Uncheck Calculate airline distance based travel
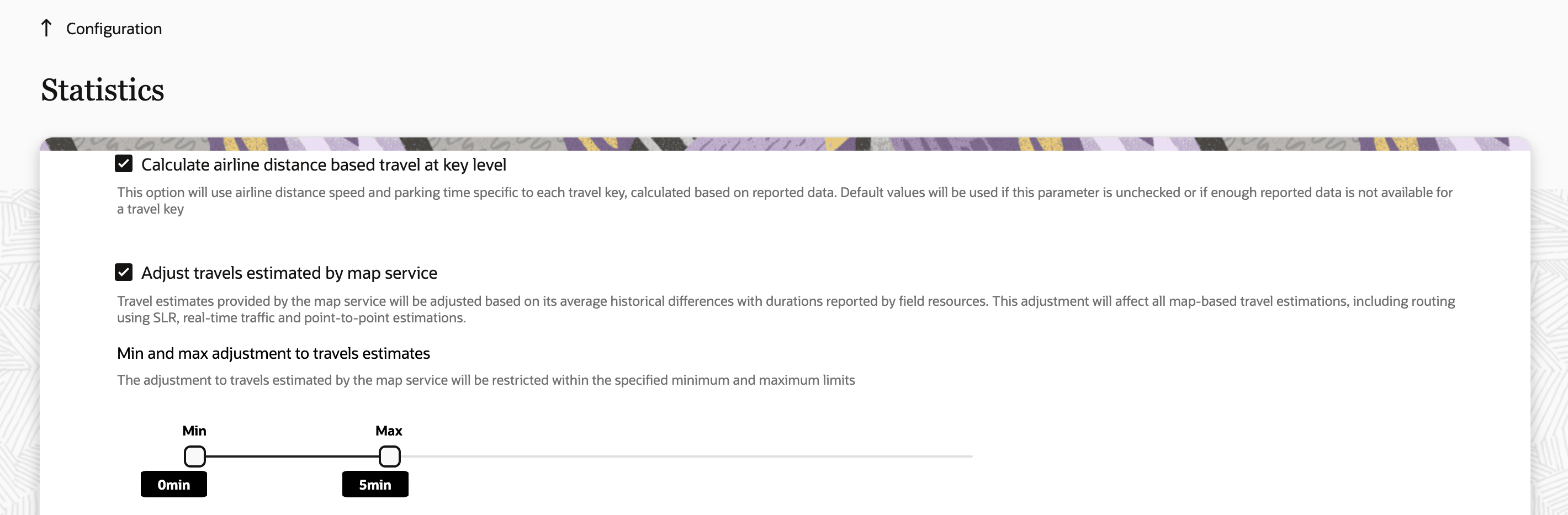This screenshot has width=1568, height=515. click(124, 163)
